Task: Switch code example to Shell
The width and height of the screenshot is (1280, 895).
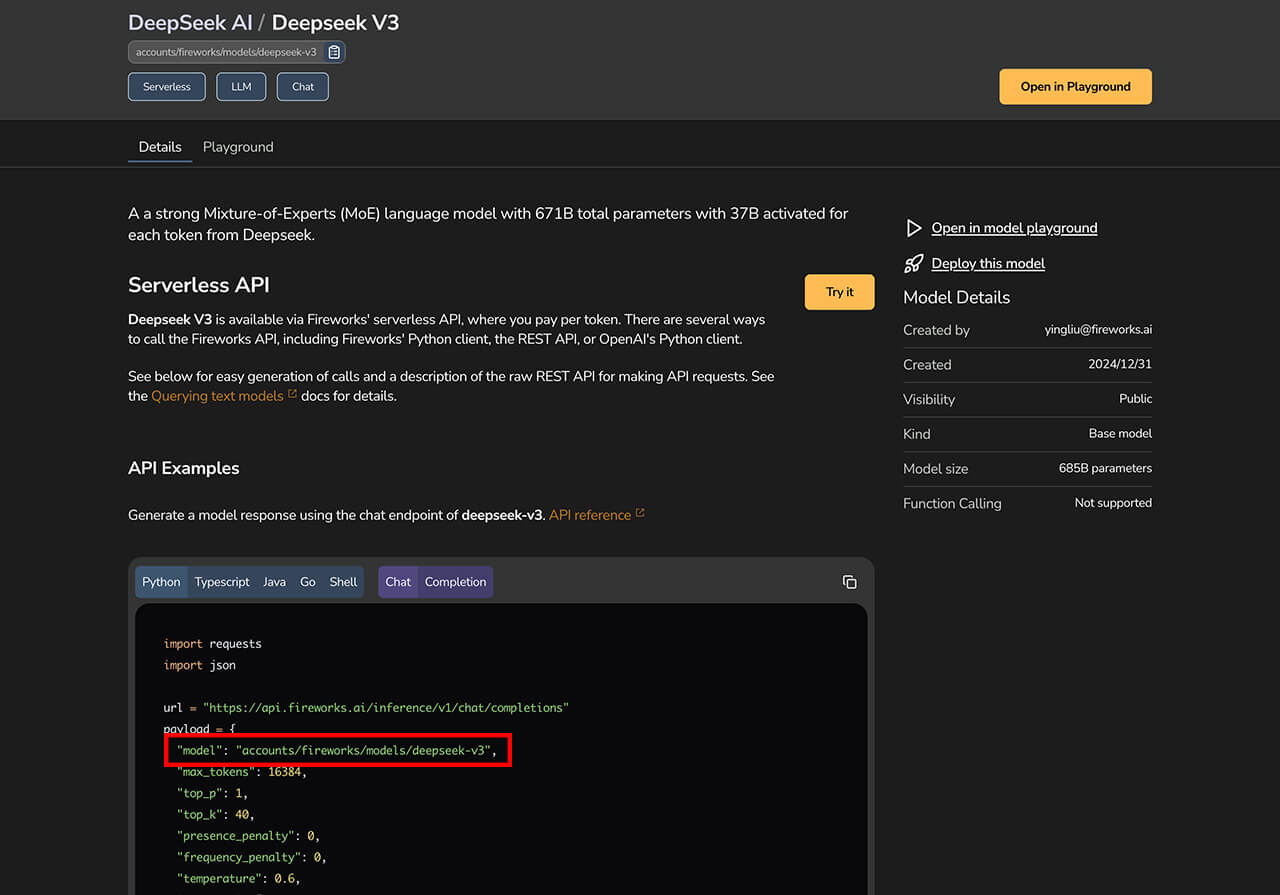Action: click(x=343, y=582)
